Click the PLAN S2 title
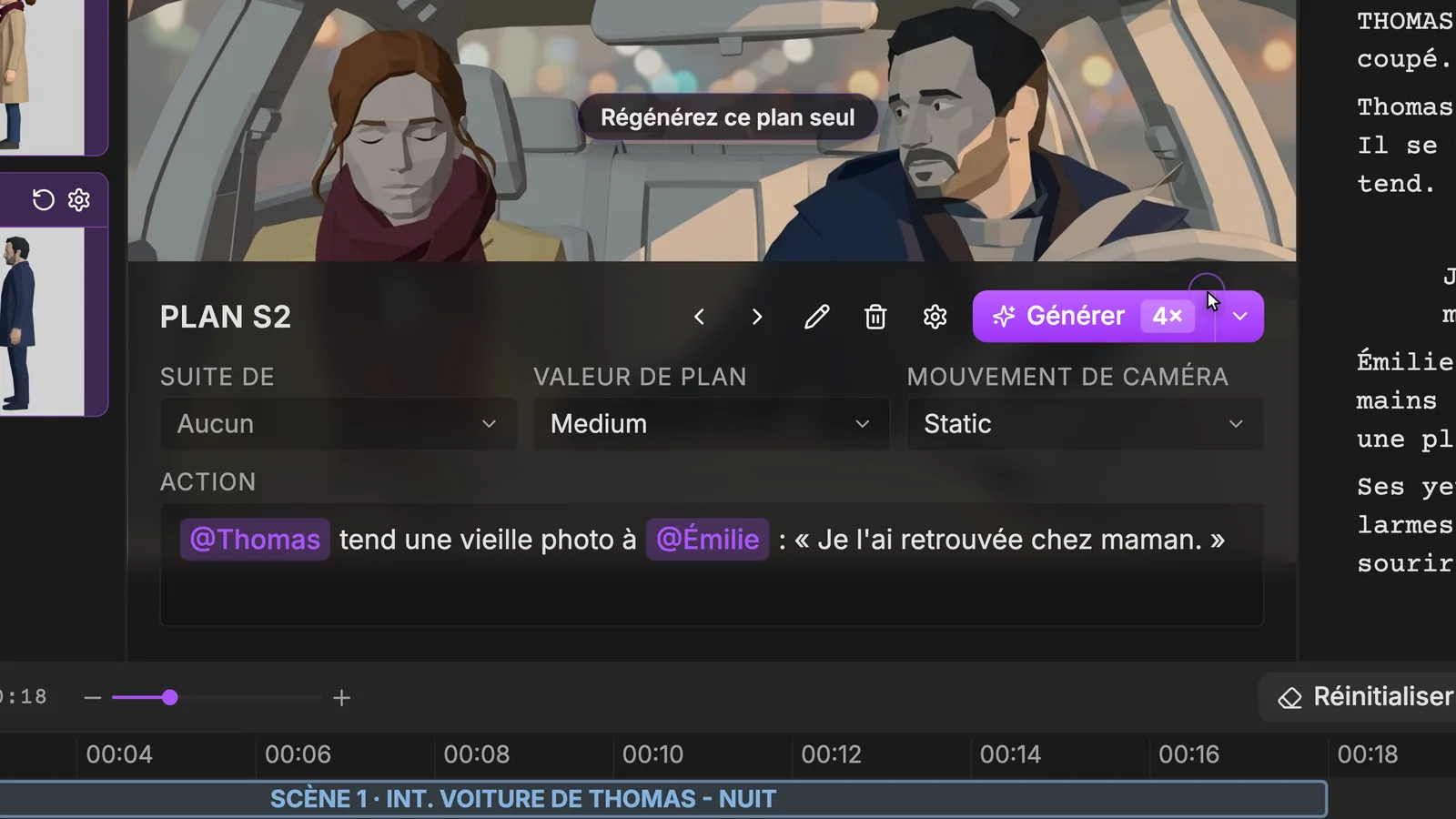1456x819 pixels. coord(226,317)
